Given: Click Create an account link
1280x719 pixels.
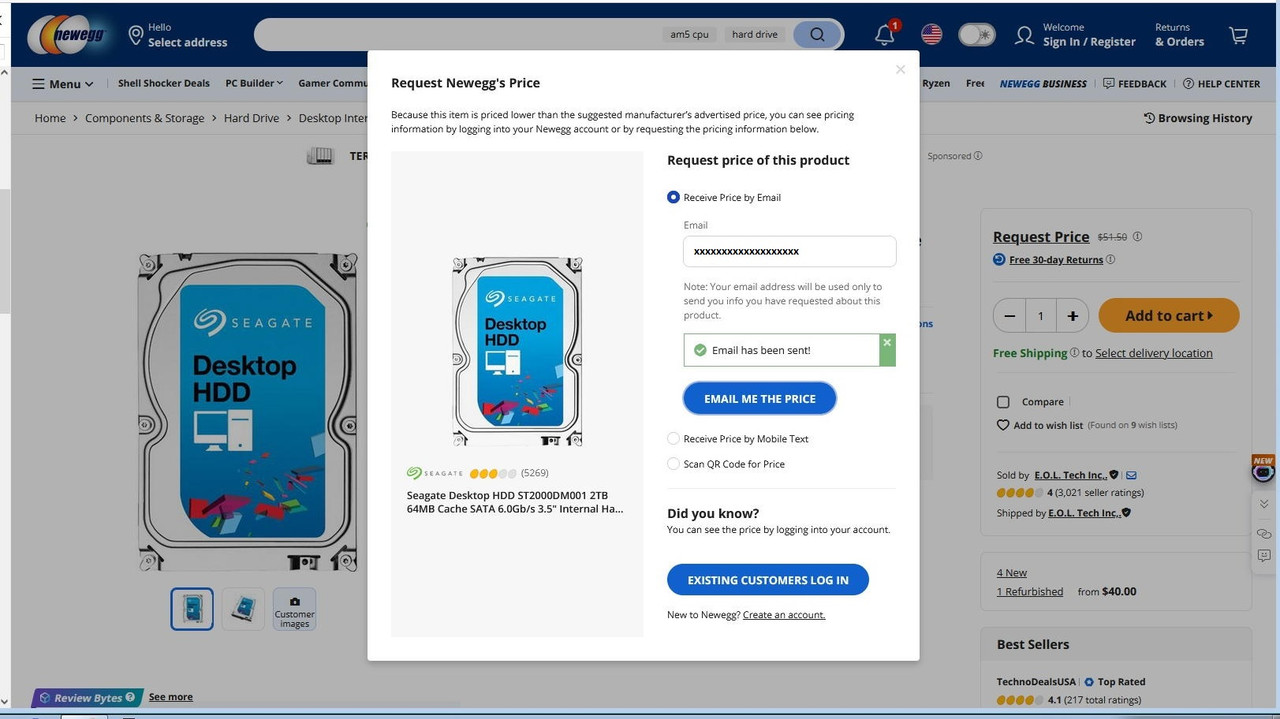Looking at the screenshot, I should tap(784, 615).
